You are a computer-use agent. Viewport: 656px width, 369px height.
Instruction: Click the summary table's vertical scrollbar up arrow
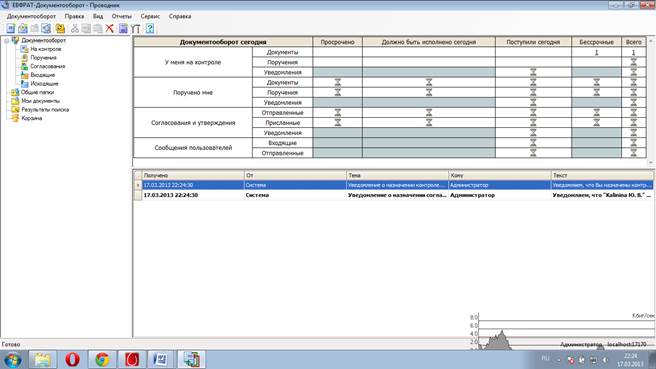651,41
